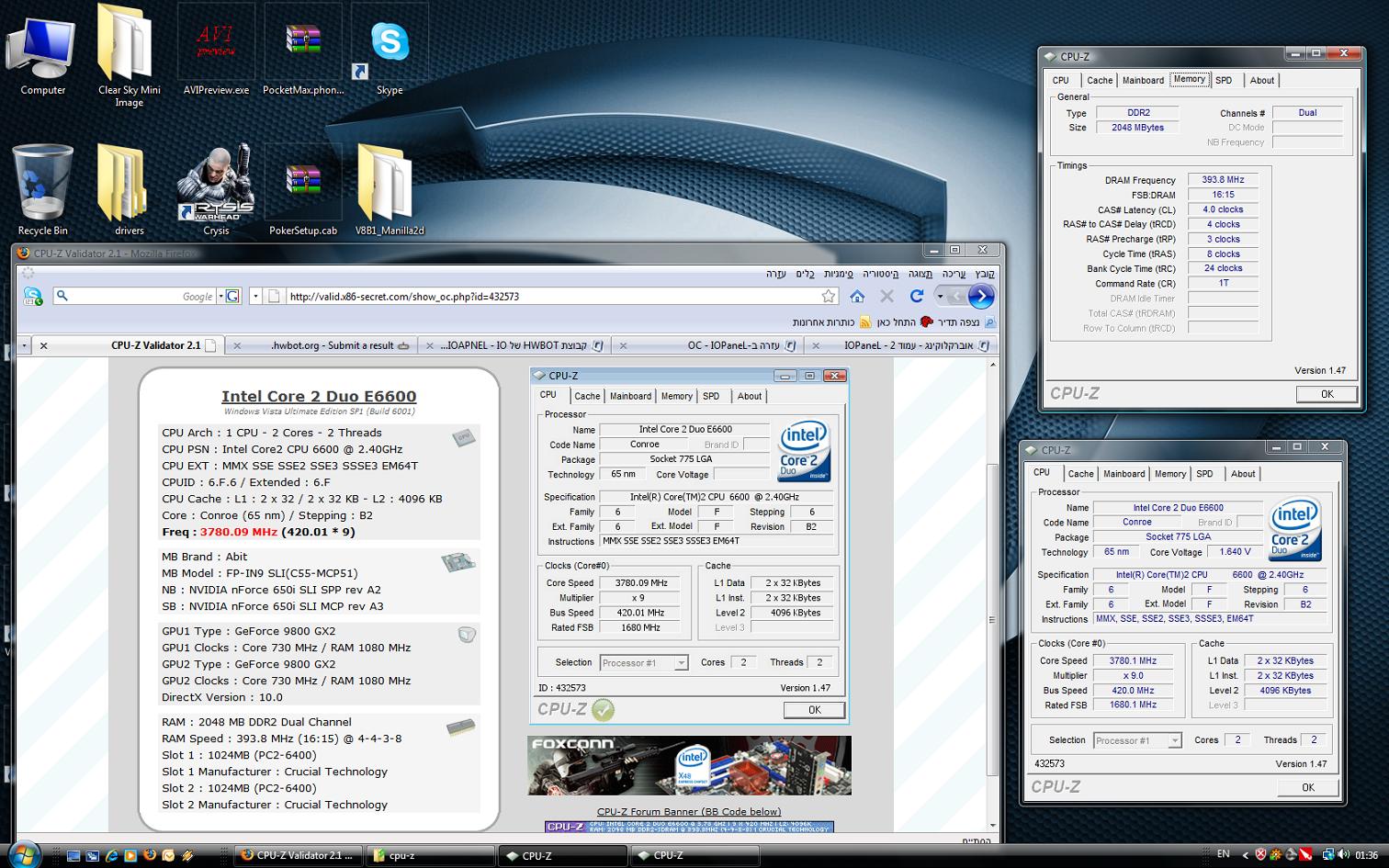The width and height of the screenshot is (1389, 868).
Task: Close the CPU-Z Validator 2.1 browser tab
Action: [x=43, y=345]
